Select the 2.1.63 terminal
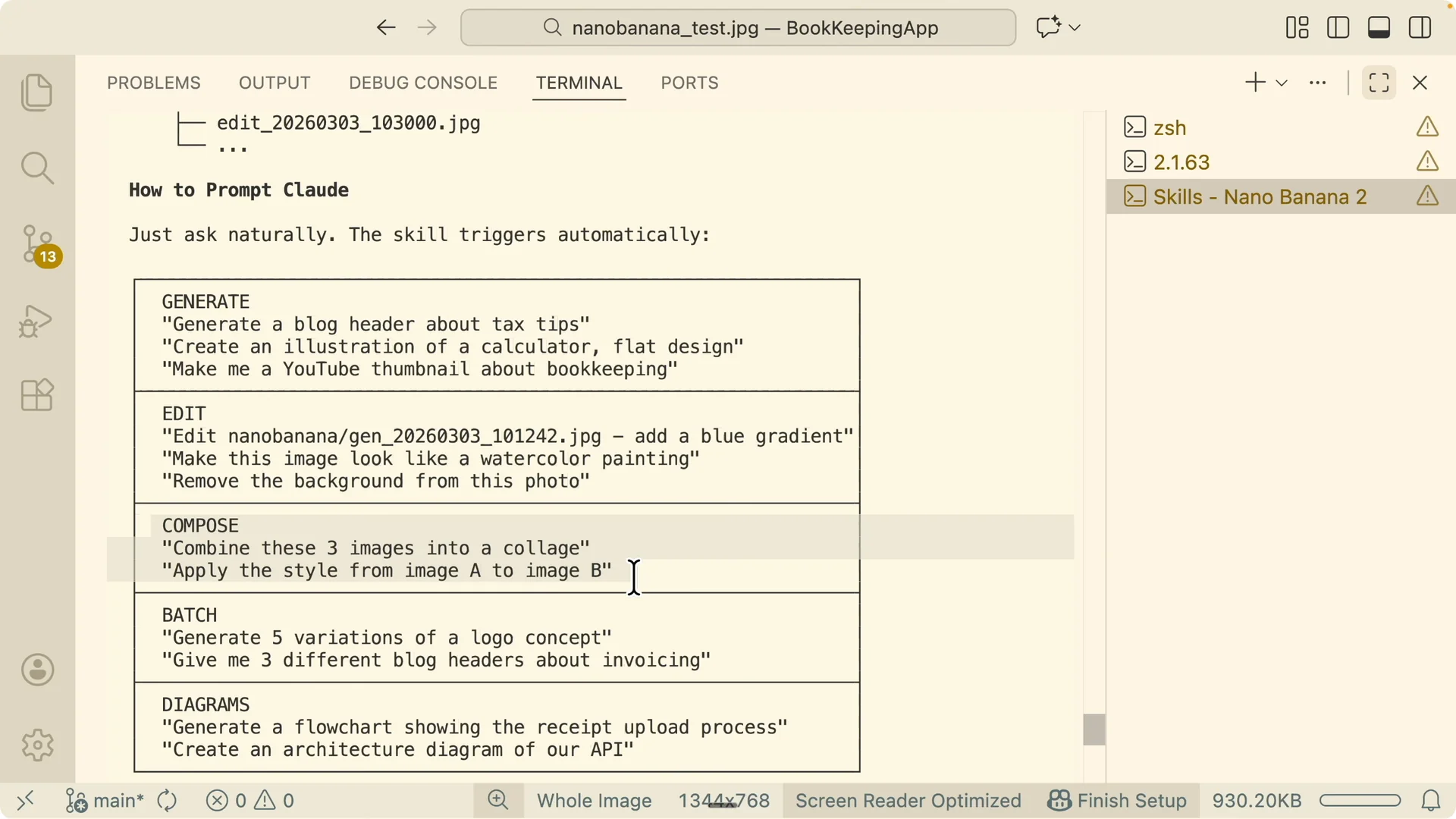 (x=1280, y=162)
